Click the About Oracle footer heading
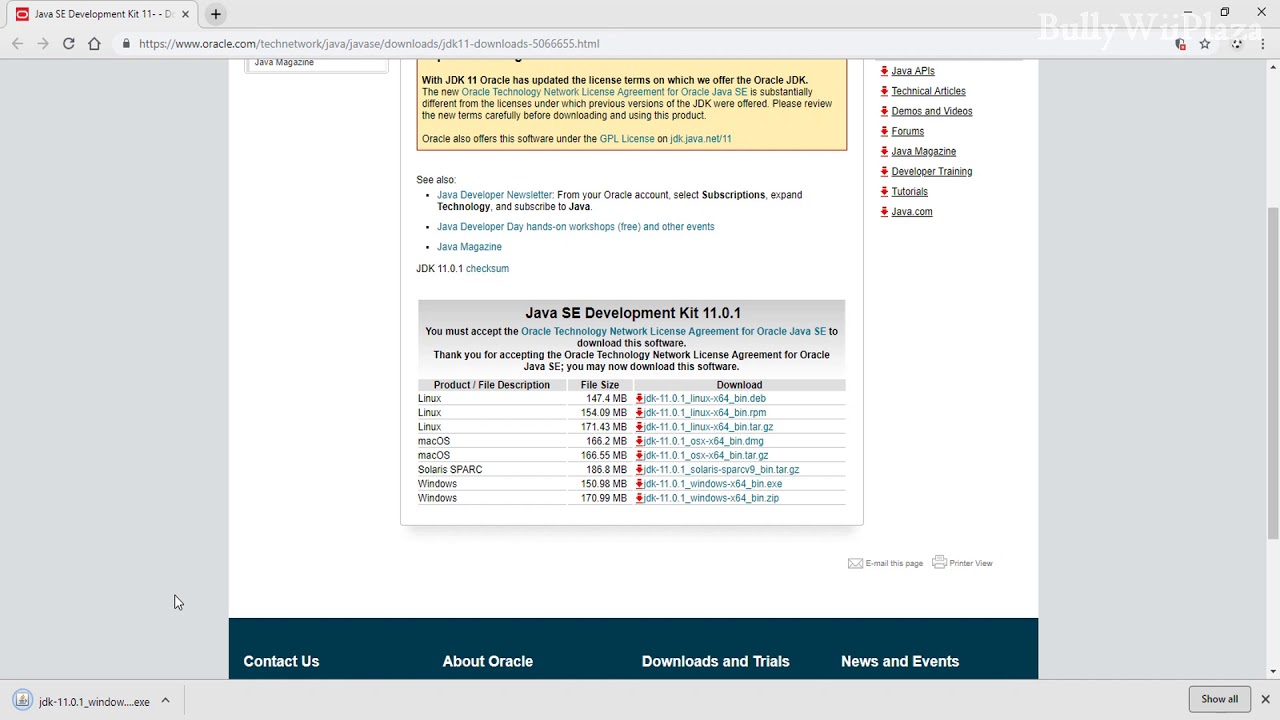The width and height of the screenshot is (1280, 720). tap(487, 661)
